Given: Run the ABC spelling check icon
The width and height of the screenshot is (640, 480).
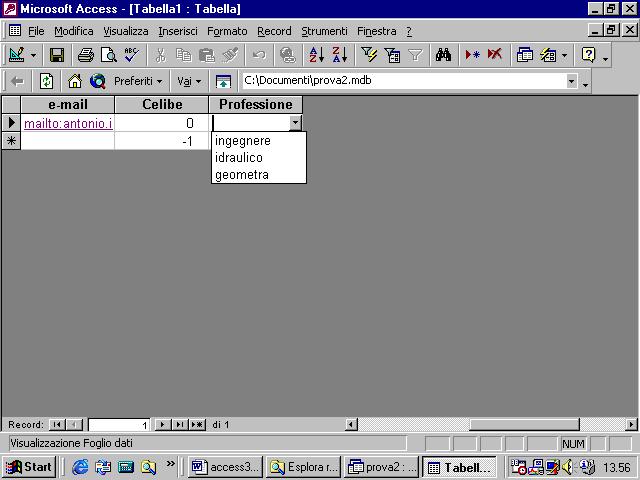Looking at the screenshot, I should pos(131,55).
